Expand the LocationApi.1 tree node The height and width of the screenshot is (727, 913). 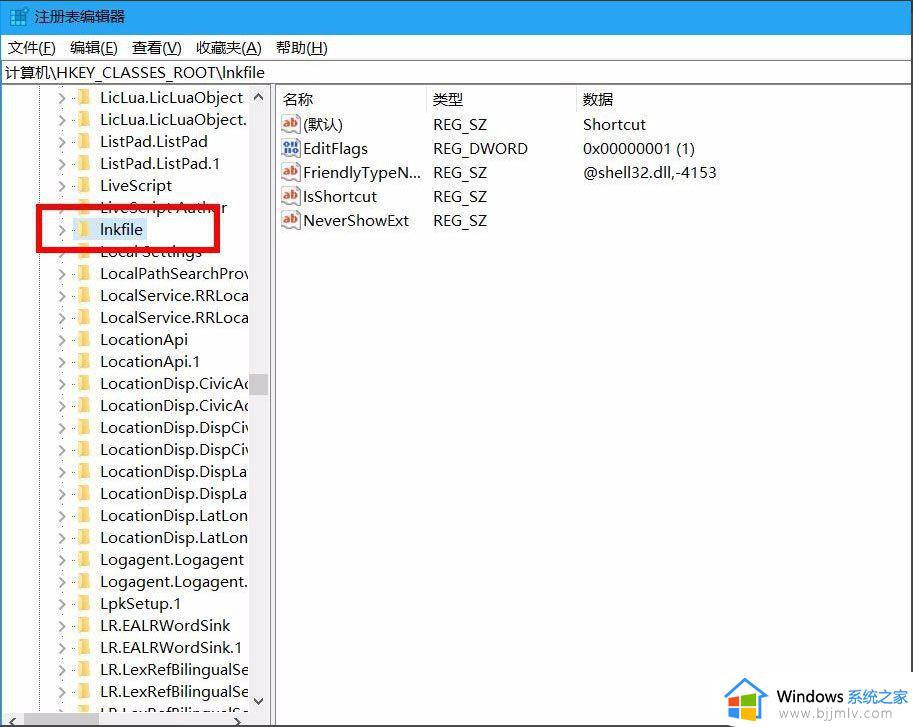[62, 362]
